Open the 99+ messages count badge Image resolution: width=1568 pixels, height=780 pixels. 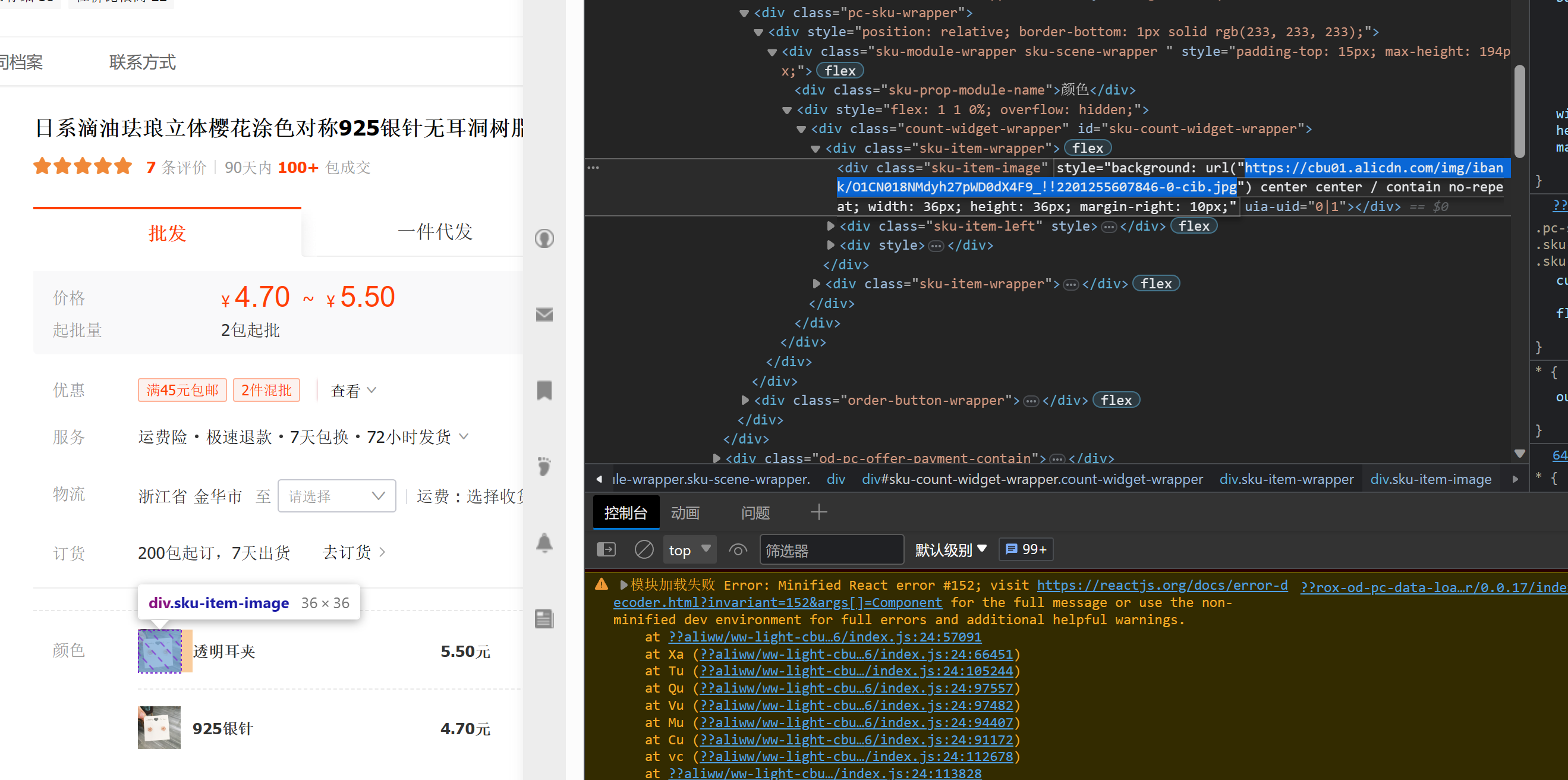pyautogui.click(x=1026, y=550)
